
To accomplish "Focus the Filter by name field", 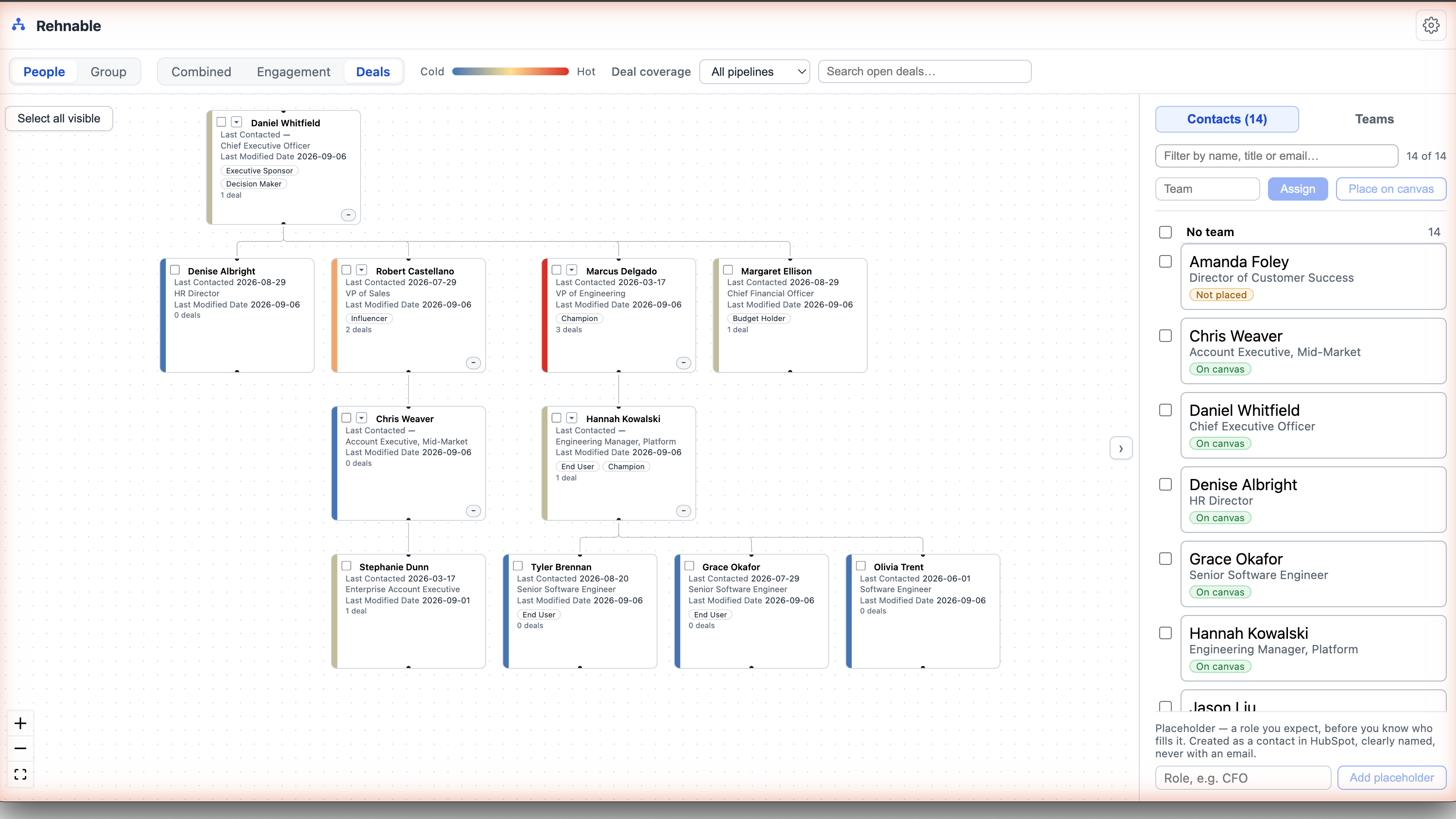I will point(1277,156).
